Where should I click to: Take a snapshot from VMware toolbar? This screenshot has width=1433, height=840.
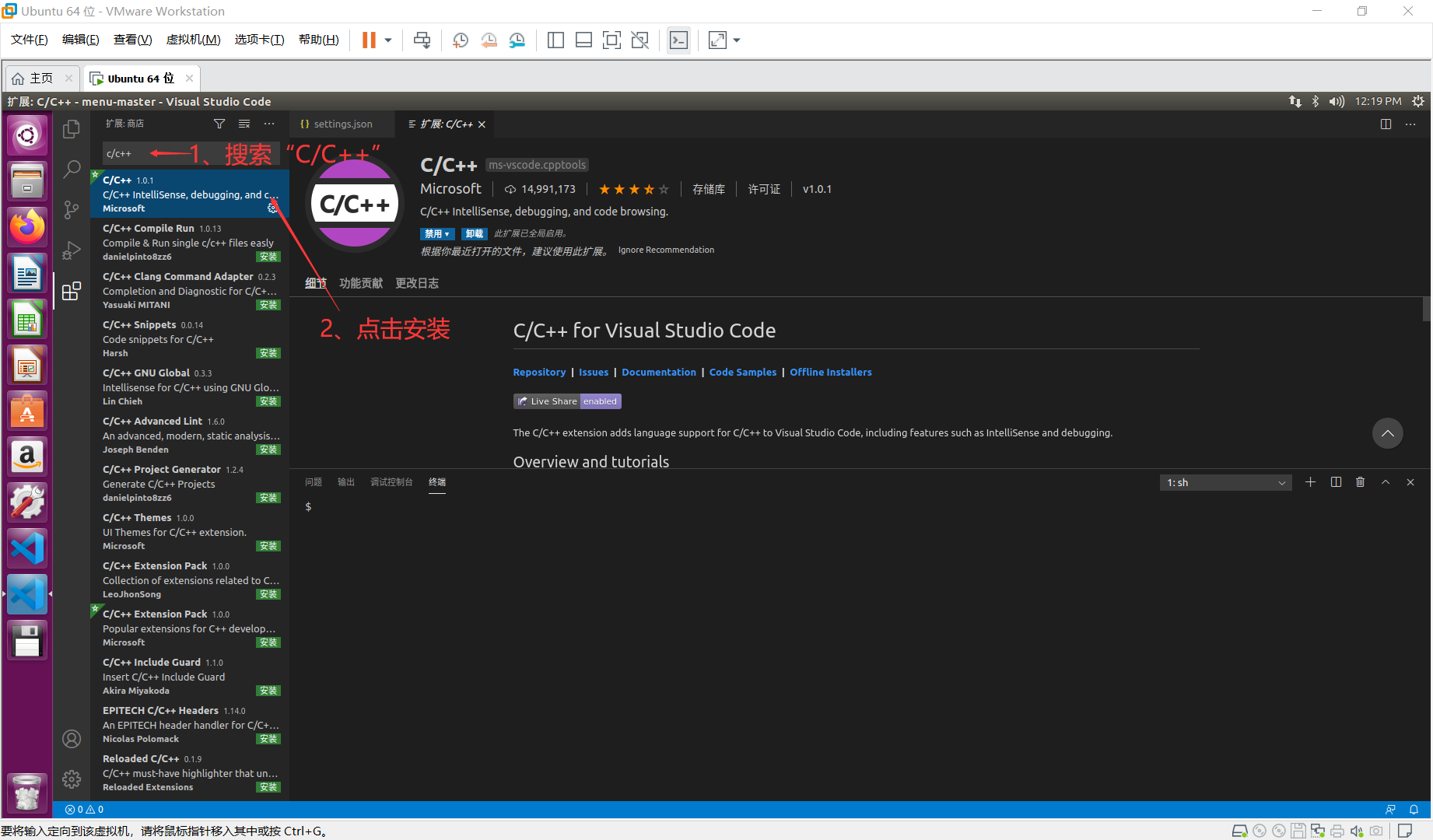461,40
